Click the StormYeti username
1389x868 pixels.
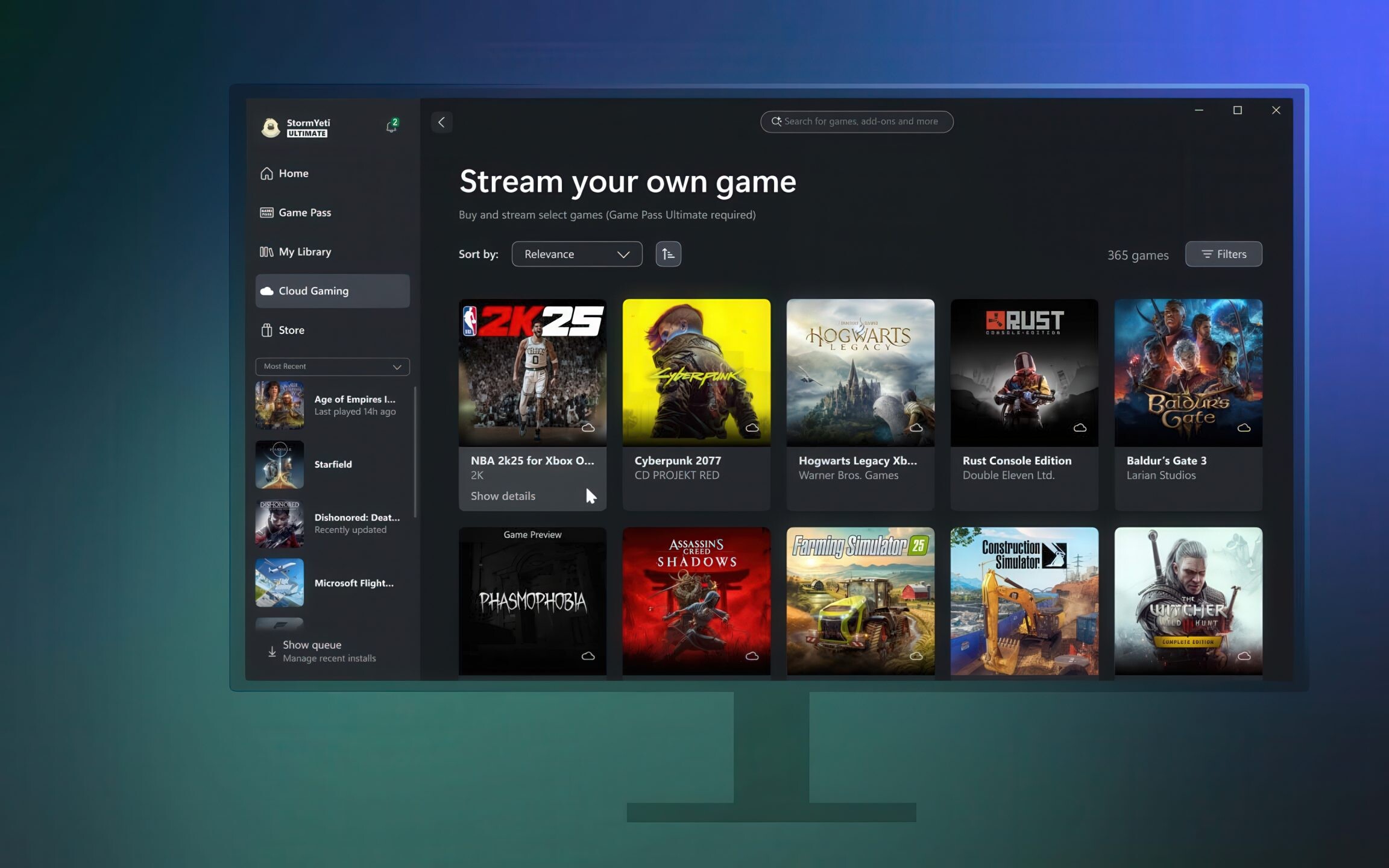click(308, 123)
